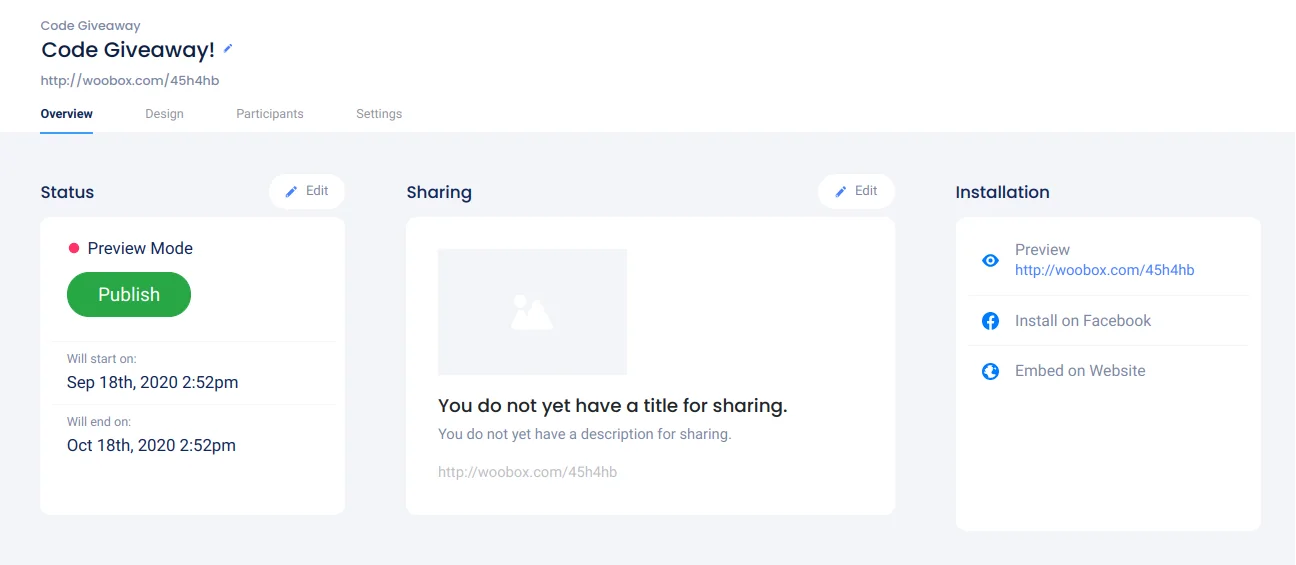Screen dimensions: 1296x565
Task: Click the red Preview Mode status dot
Action: (x=73, y=248)
